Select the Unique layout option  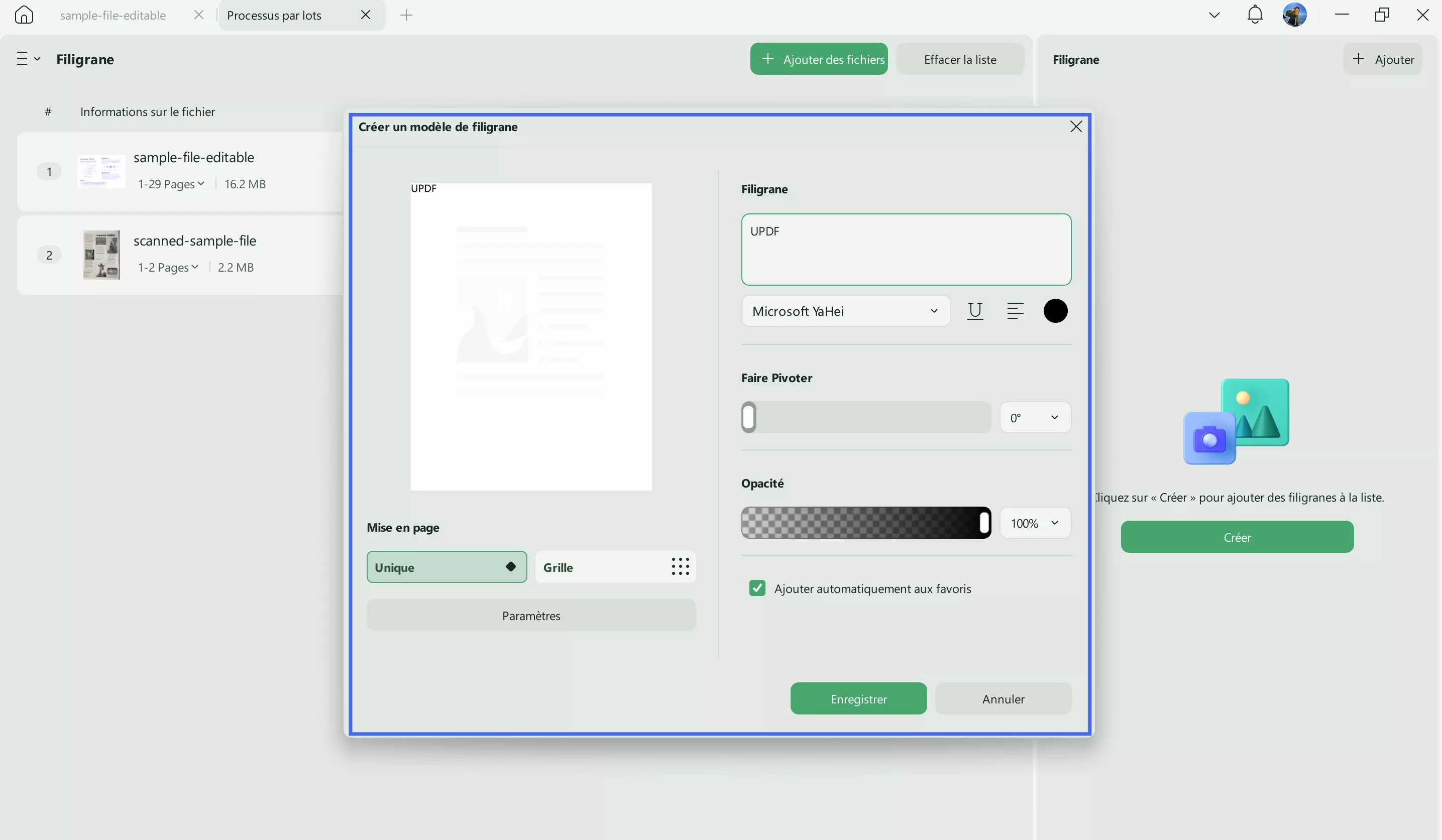point(447,567)
